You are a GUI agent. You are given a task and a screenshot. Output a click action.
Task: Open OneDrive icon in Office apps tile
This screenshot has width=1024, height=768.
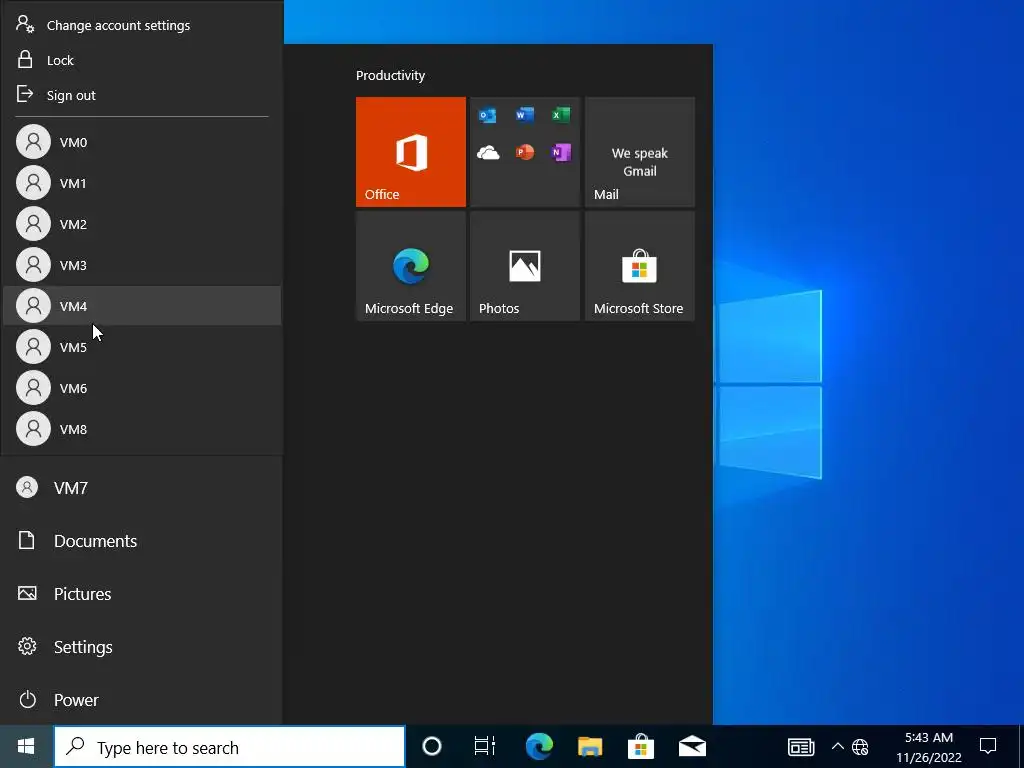click(x=488, y=153)
